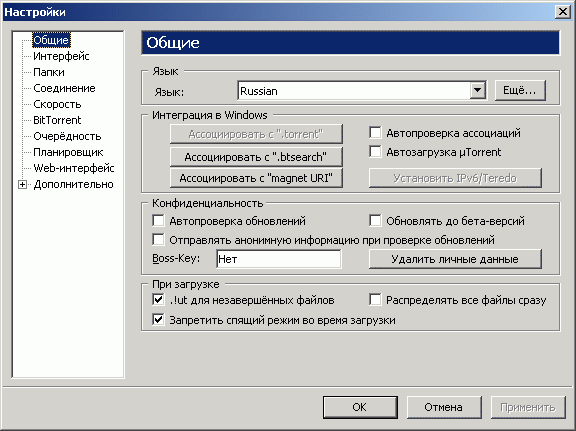Toggle Автозагрузка µTorrent checkbox
Image resolution: width=576 pixels, height=431 pixels.
coord(375,152)
